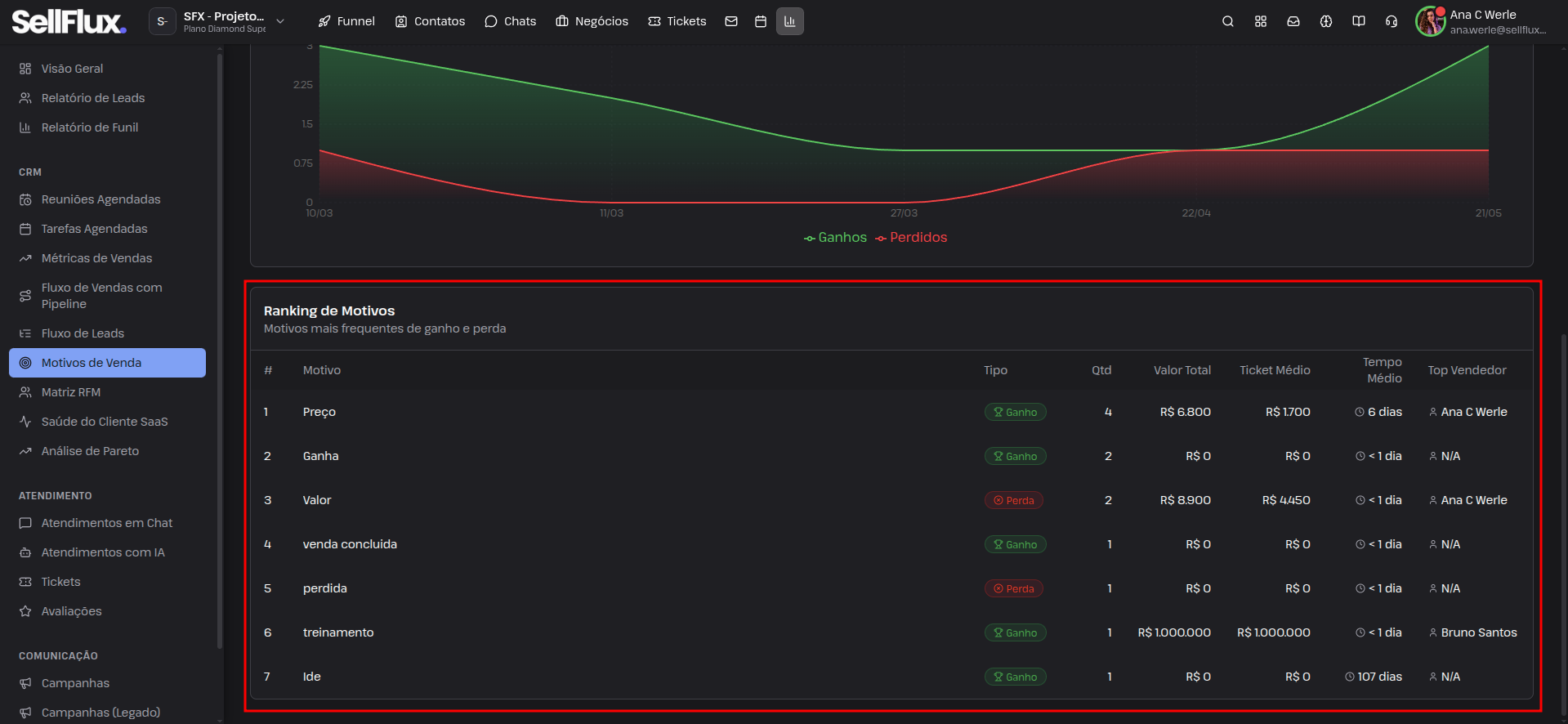
Task: Click Ana C Werle profile avatar
Action: (x=1431, y=21)
